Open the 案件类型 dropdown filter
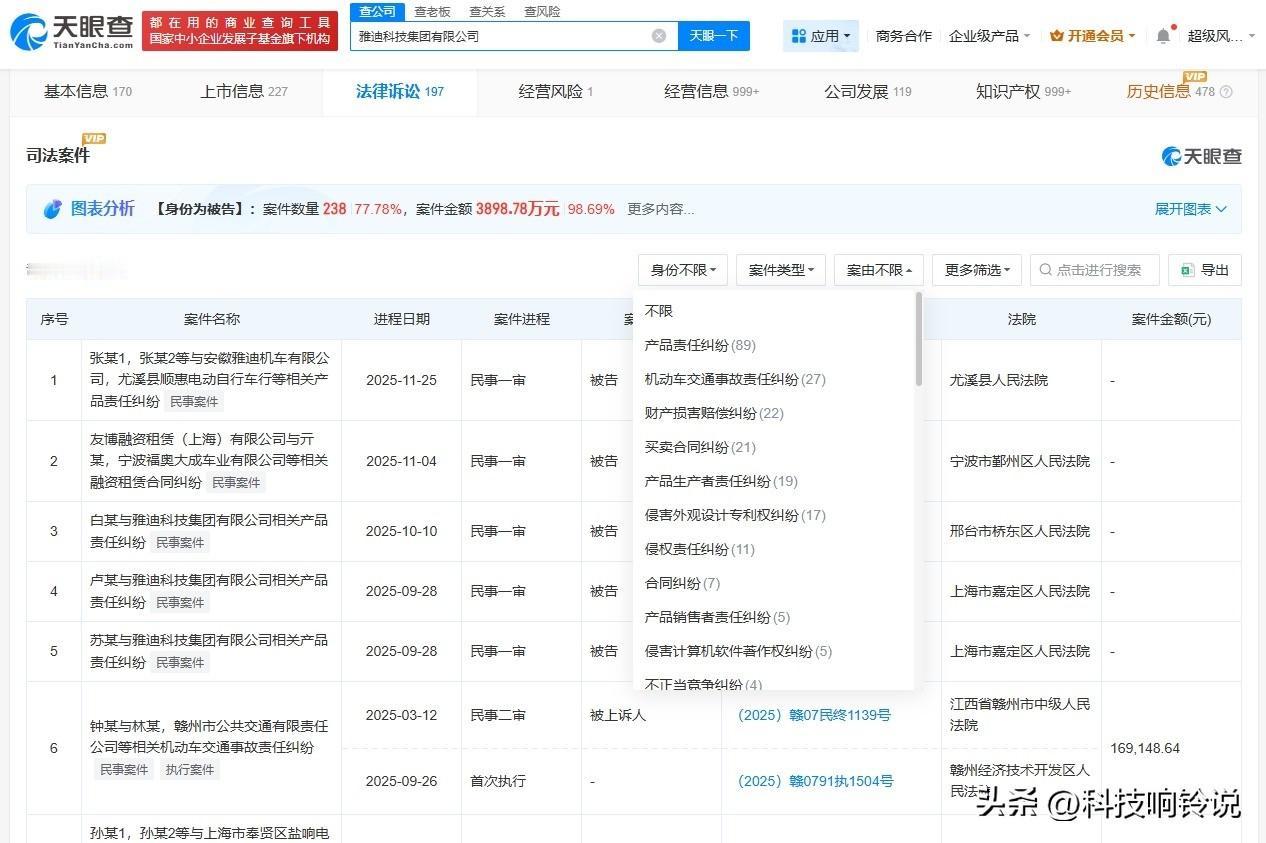Image resolution: width=1266 pixels, height=843 pixels. pos(781,270)
